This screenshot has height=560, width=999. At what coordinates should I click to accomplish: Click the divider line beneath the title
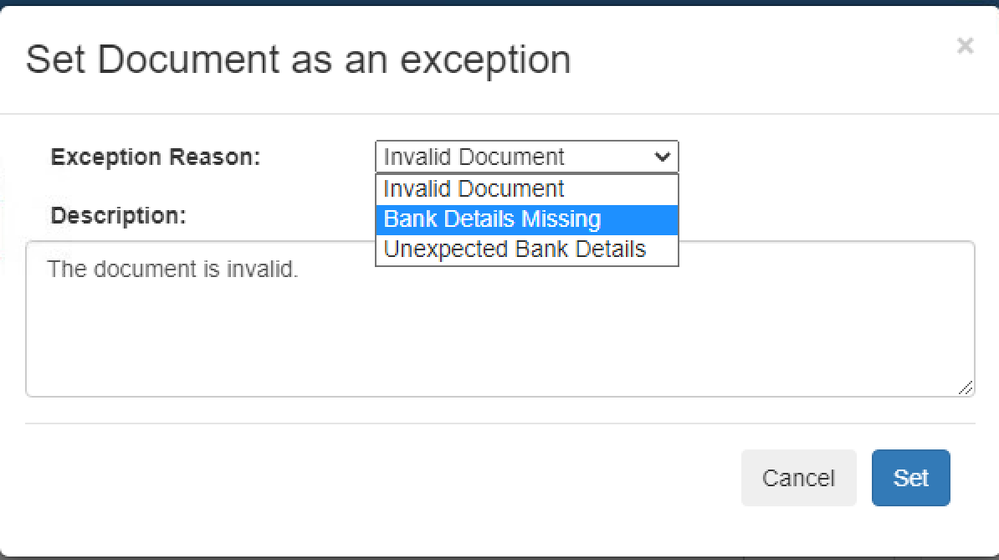(500, 113)
